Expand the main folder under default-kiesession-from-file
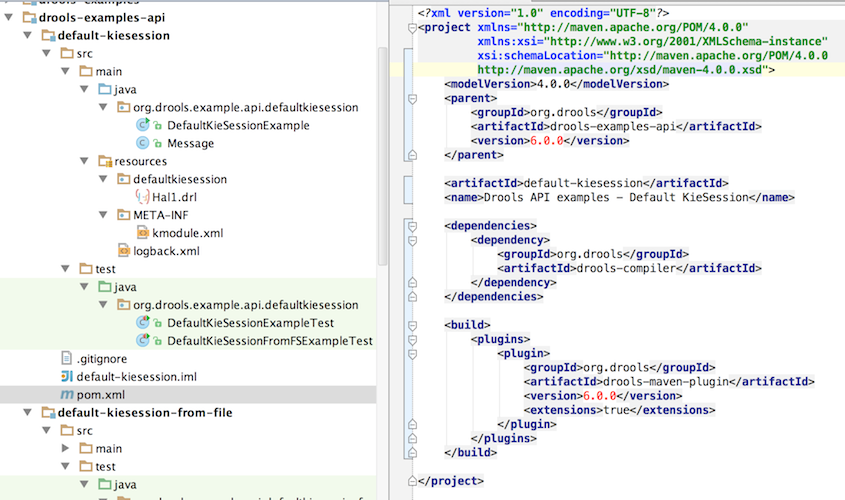Image resolution: width=845 pixels, height=500 pixels. point(67,449)
